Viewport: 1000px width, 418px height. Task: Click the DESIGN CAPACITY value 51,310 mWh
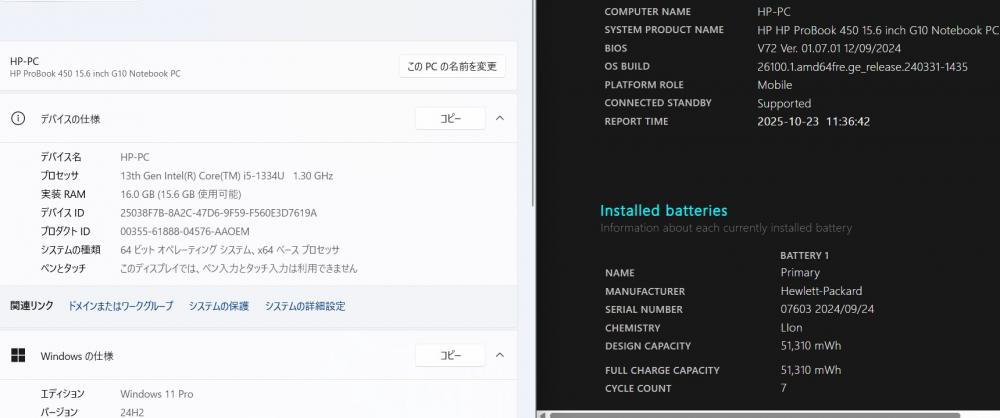point(811,346)
